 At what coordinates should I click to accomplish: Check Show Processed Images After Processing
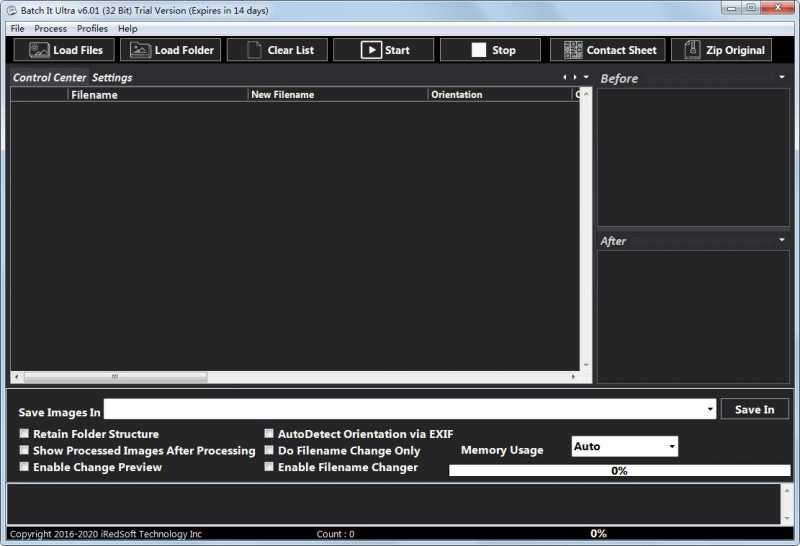(x=24, y=451)
